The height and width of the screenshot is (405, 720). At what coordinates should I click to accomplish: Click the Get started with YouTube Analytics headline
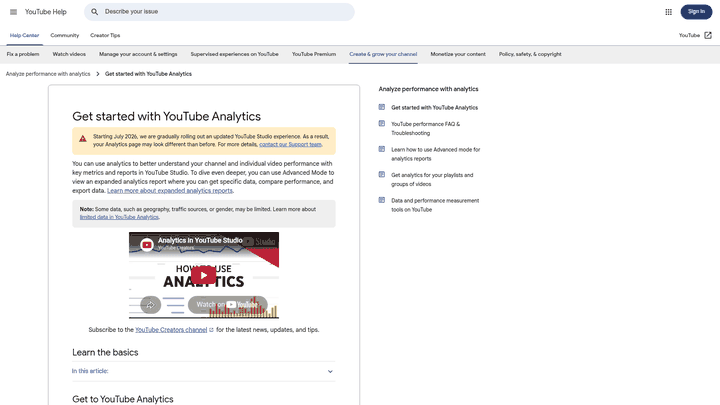pyautogui.click(x=166, y=117)
